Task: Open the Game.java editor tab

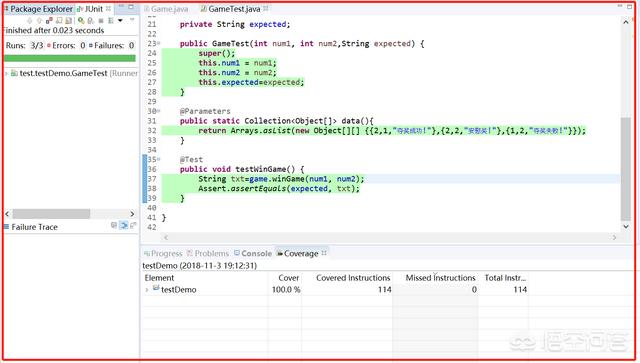Action: tap(166, 9)
